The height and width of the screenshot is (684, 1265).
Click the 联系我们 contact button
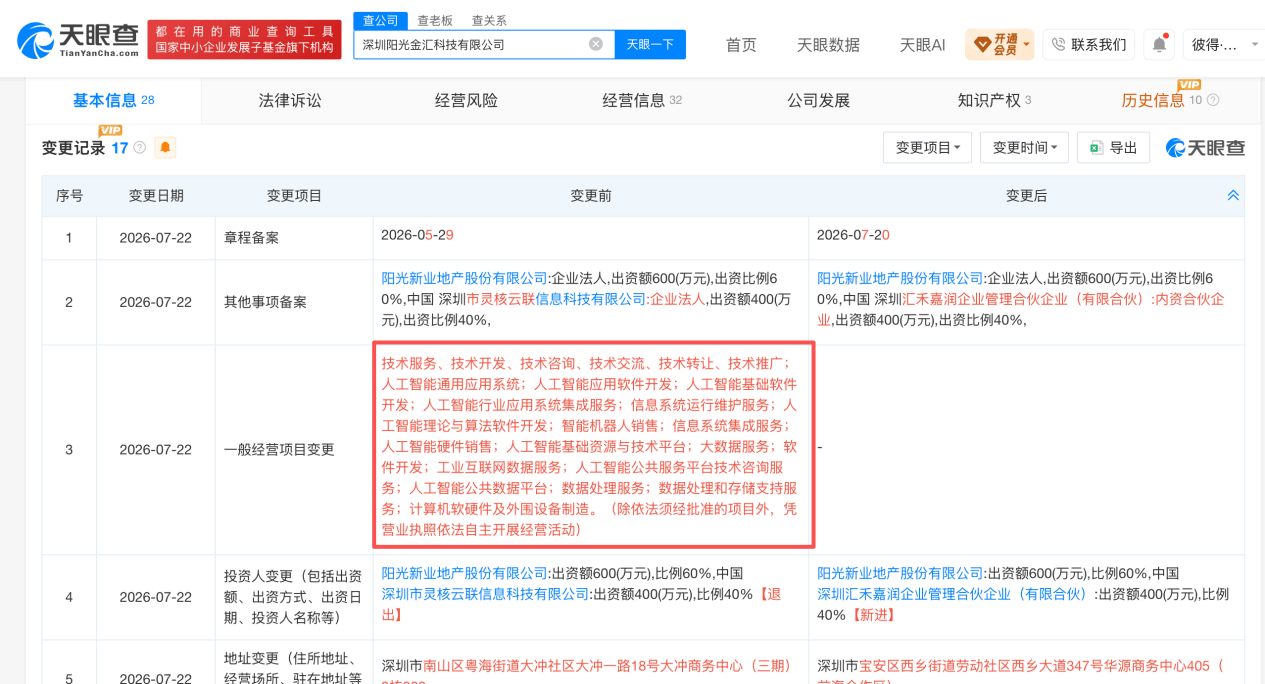(x=1088, y=44)
